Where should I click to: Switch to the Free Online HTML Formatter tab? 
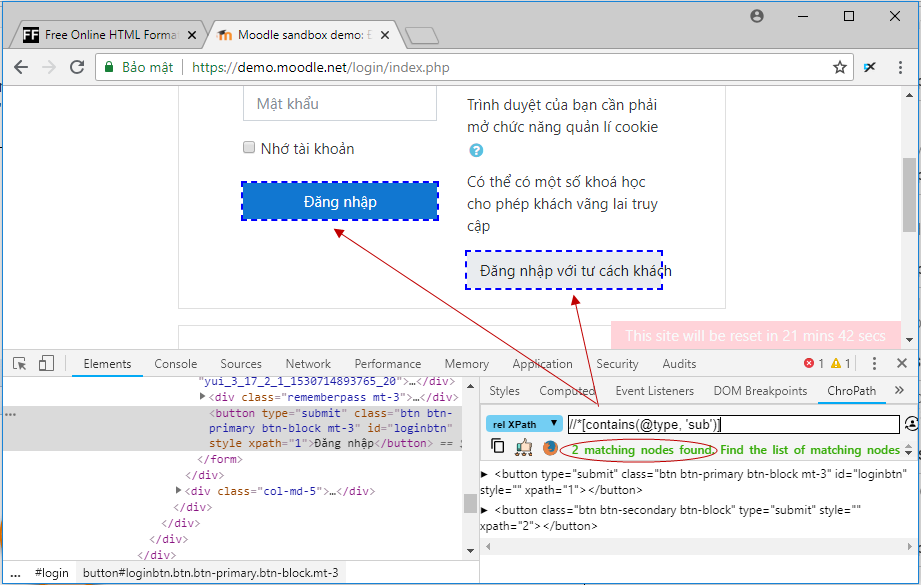109,35
